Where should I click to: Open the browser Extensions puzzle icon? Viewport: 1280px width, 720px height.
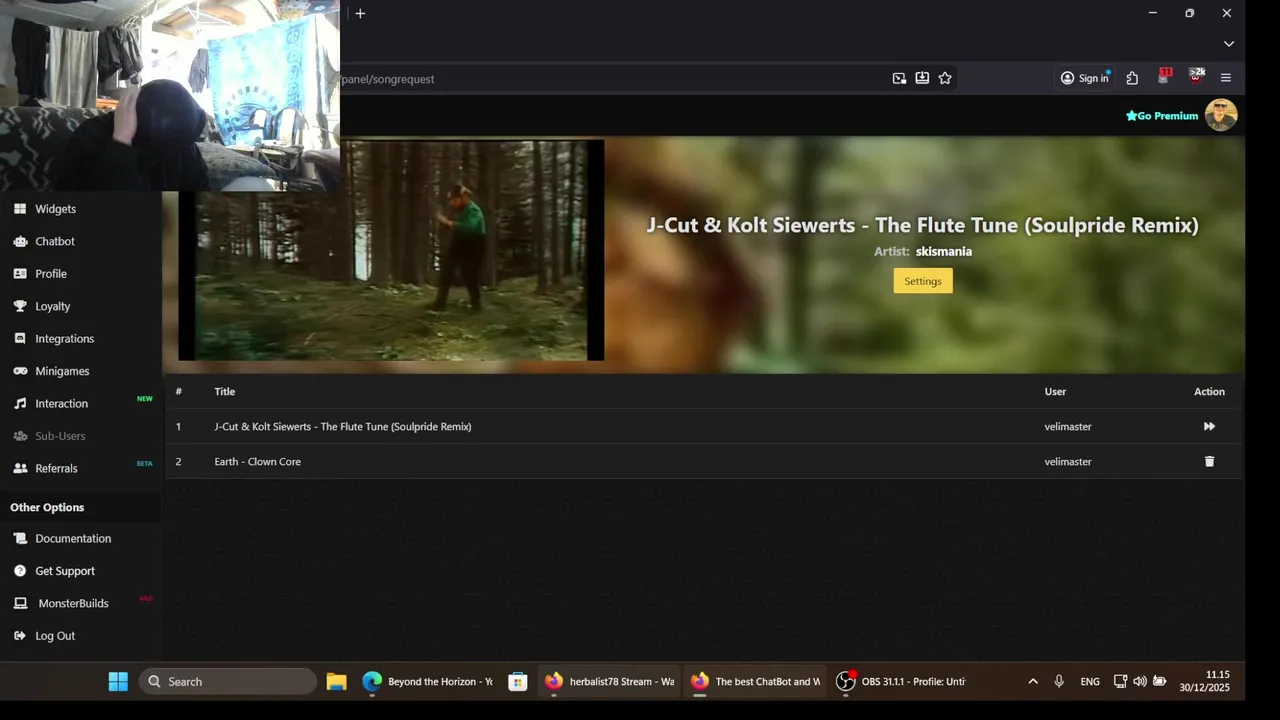pos(1132,78)
